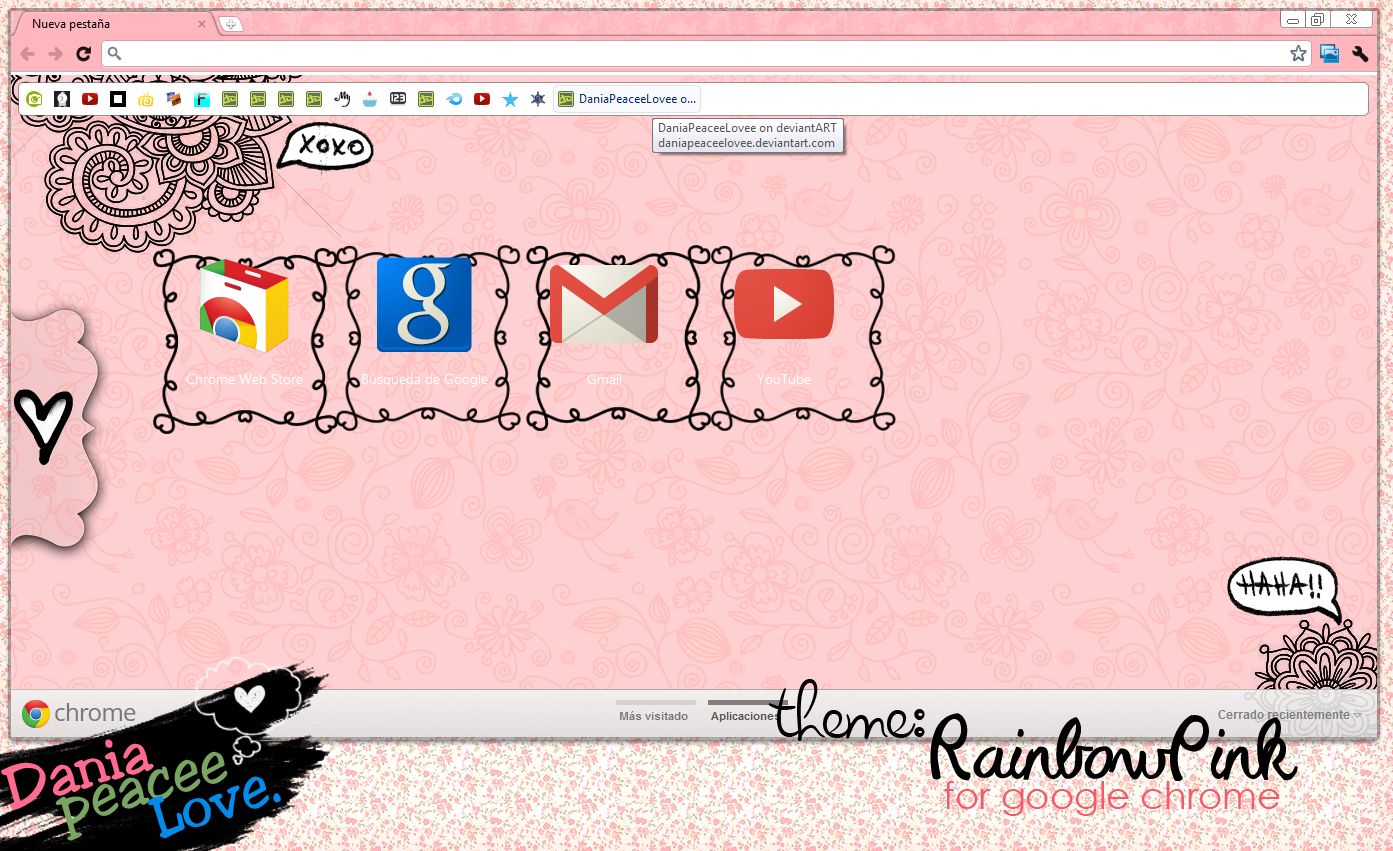Click the chrome logo in the footer
Image resolution: width=1393 pixels, height=851 pixels.
click(79, 713)
